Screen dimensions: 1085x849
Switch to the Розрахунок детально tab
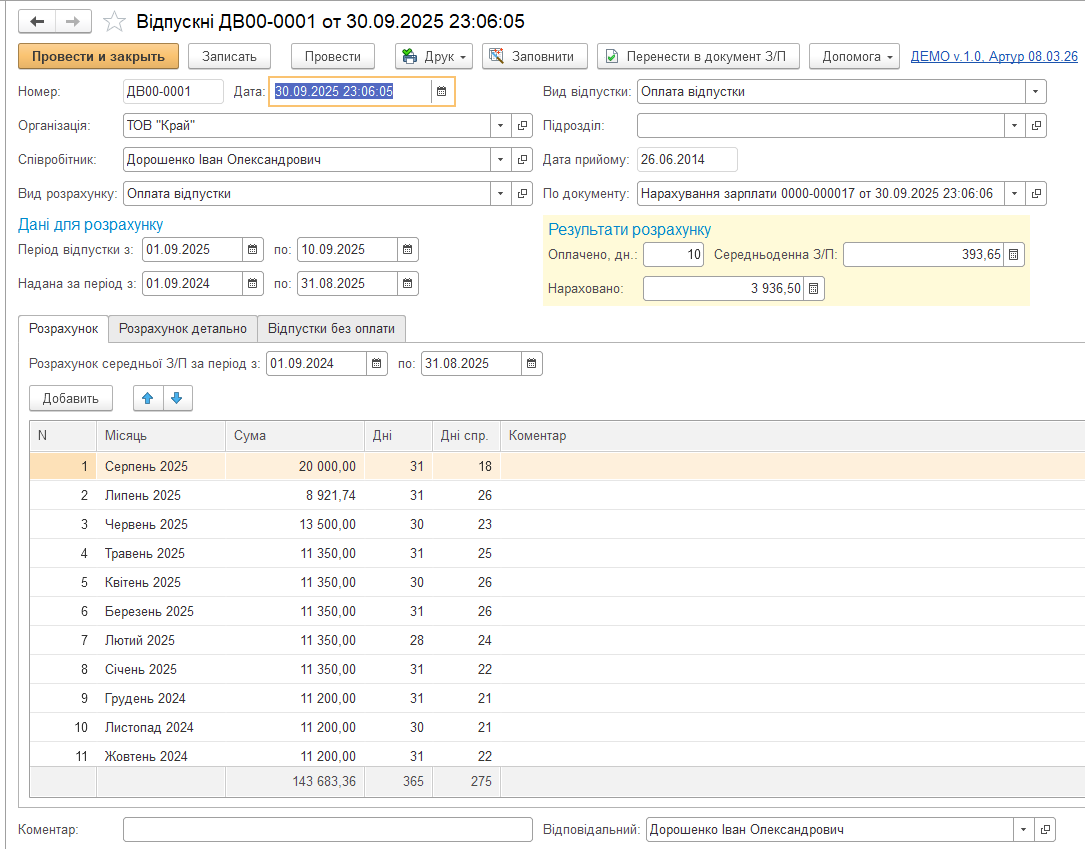tap(182, 328)
